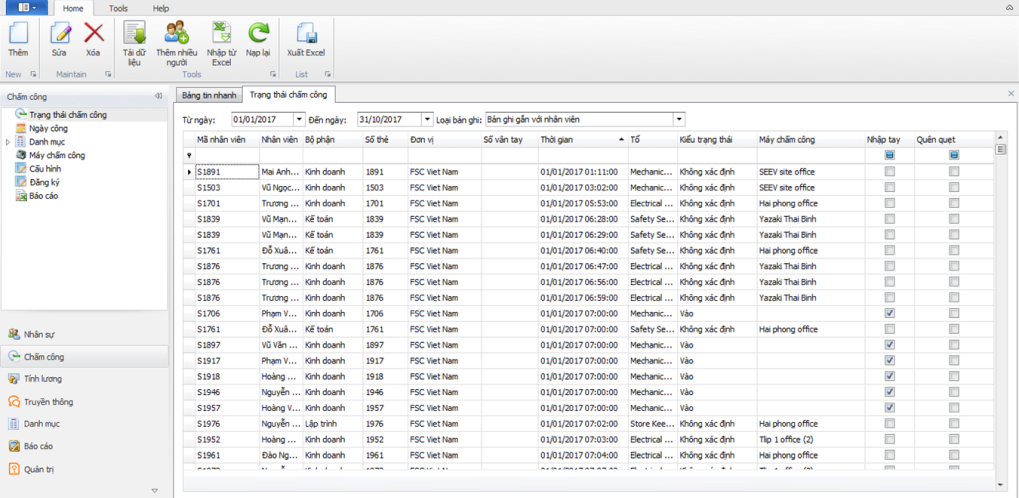Sort by Máy chấm công column header
This screenshot has width=1019, height=498.
point(810,139)
